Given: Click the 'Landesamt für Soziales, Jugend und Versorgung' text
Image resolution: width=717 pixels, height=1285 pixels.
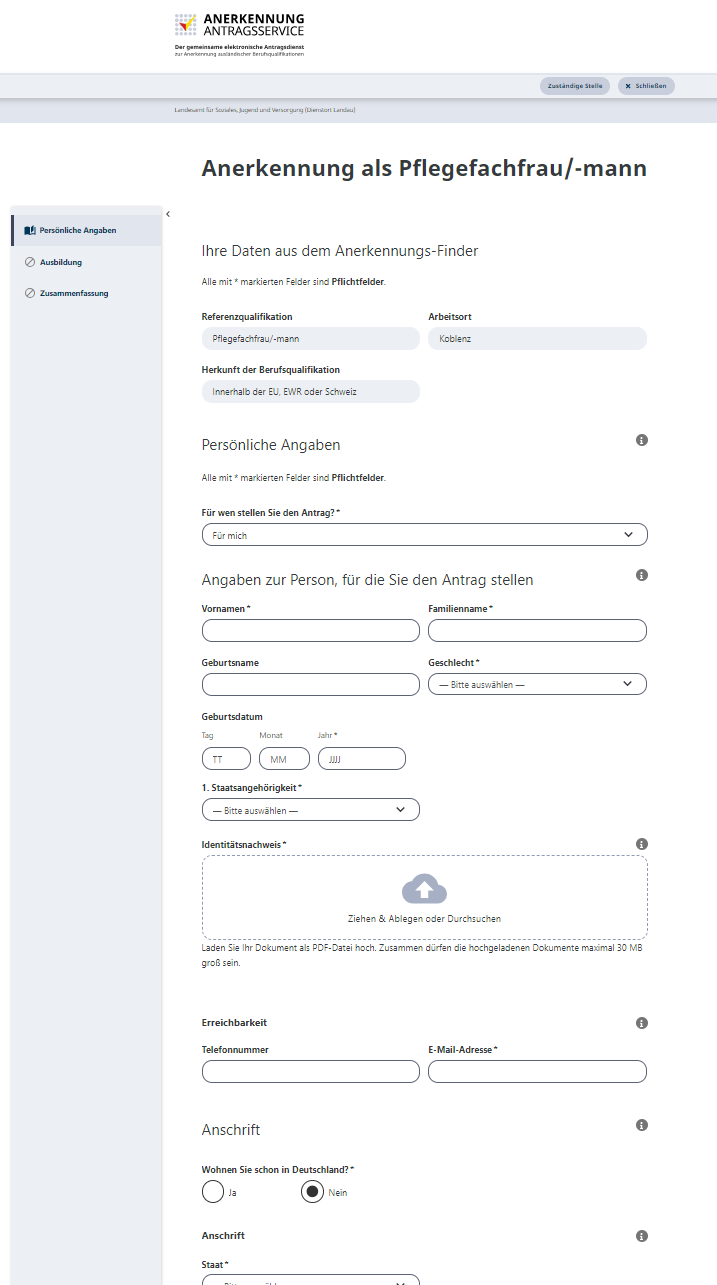Looking at the screenshot, I should [x=264, y=110].
